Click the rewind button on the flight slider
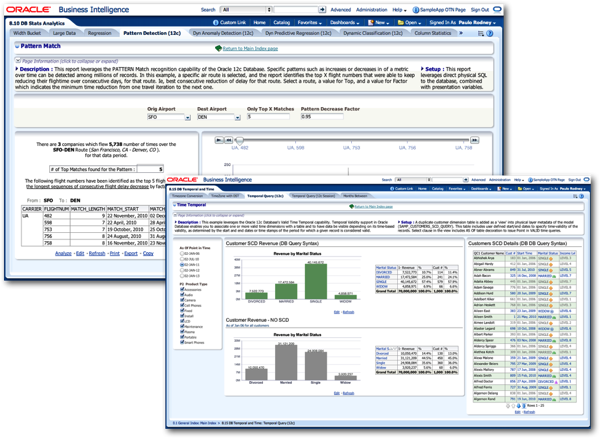Screen dimensions: 600x438 click(228, 140)
